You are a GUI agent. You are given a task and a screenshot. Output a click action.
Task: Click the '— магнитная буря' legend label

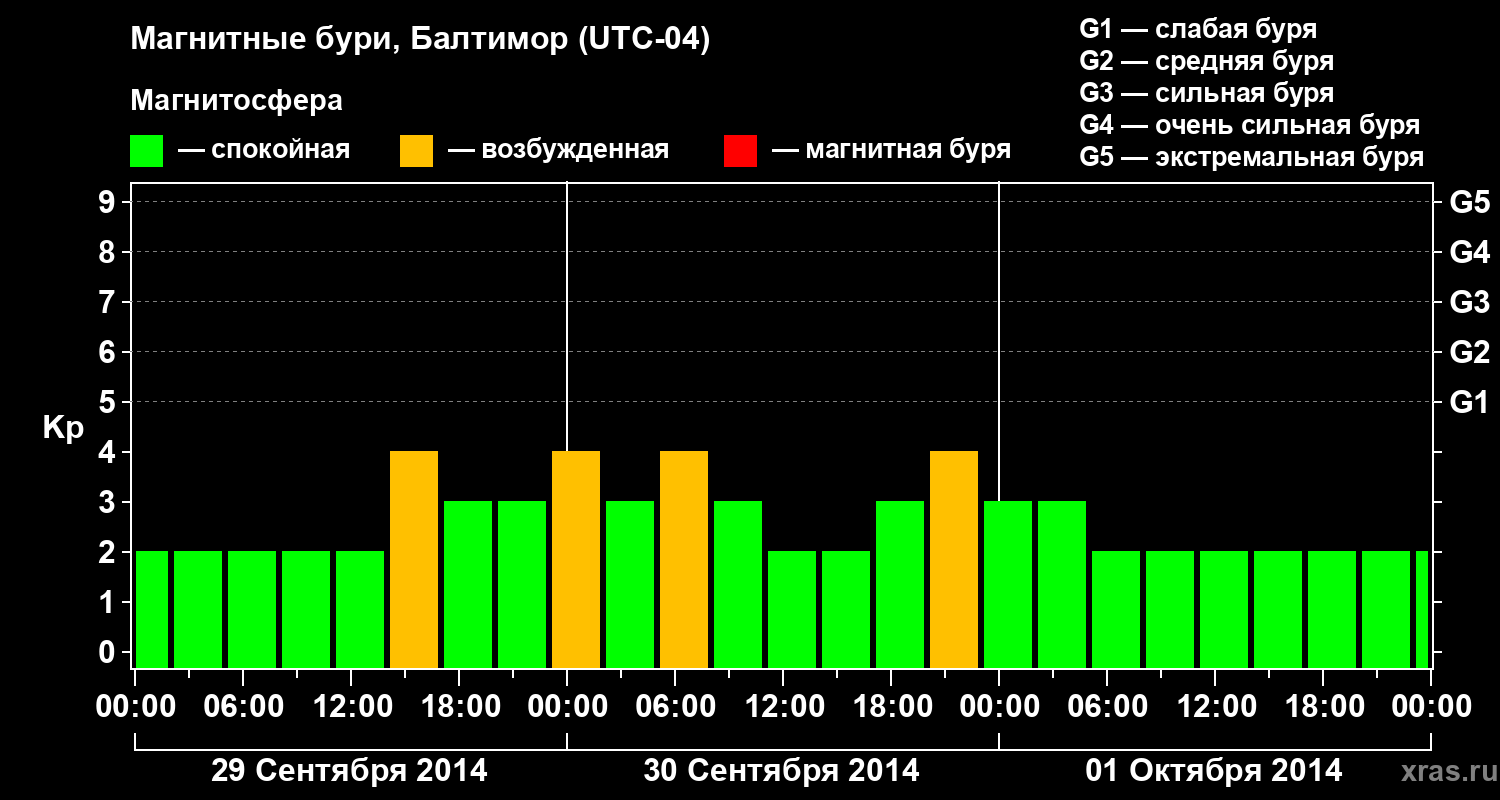point(892,150)
